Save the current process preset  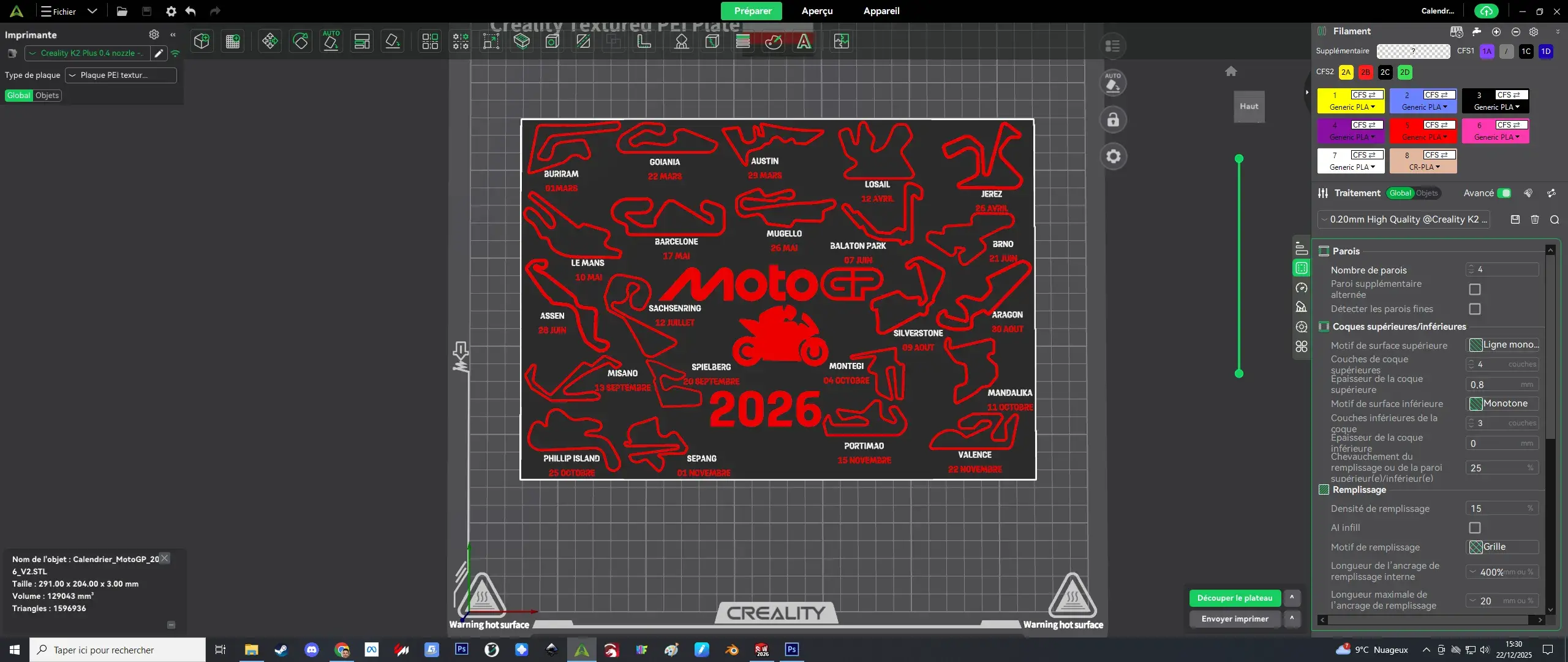[1515, 219]
